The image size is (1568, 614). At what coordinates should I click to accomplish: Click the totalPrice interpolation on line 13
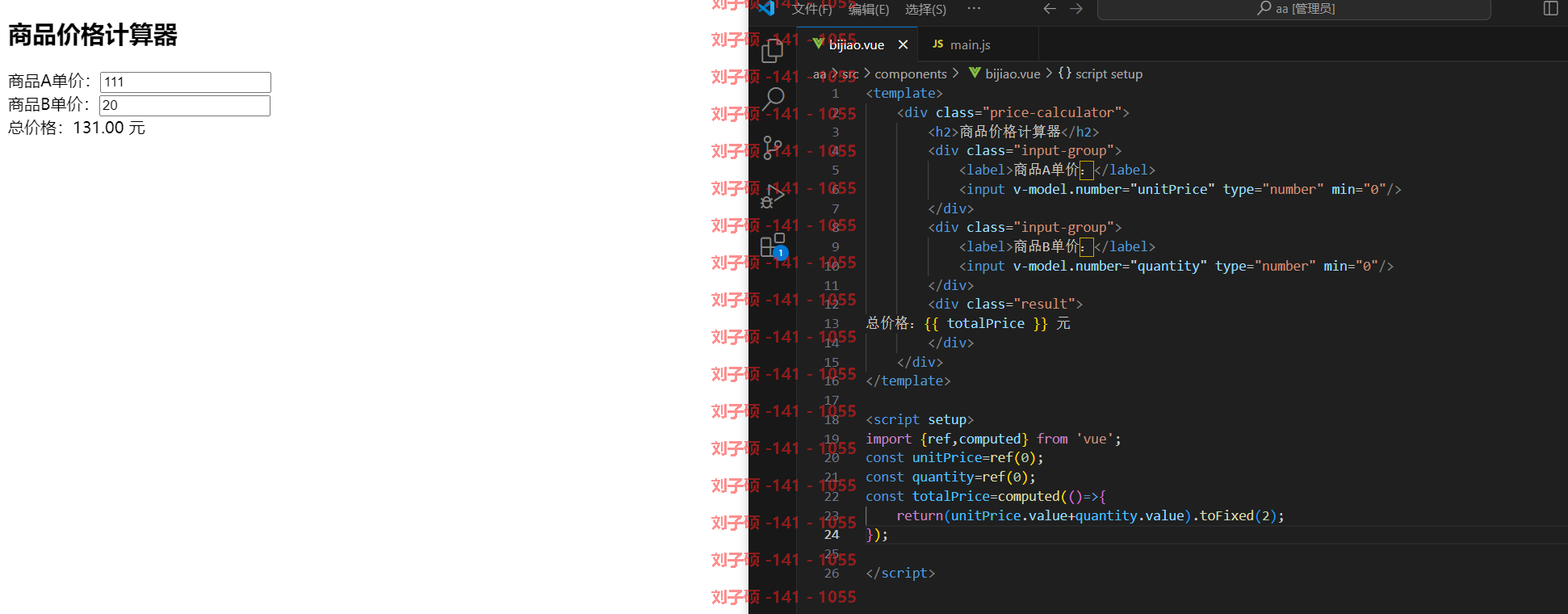tap(986, 323)
